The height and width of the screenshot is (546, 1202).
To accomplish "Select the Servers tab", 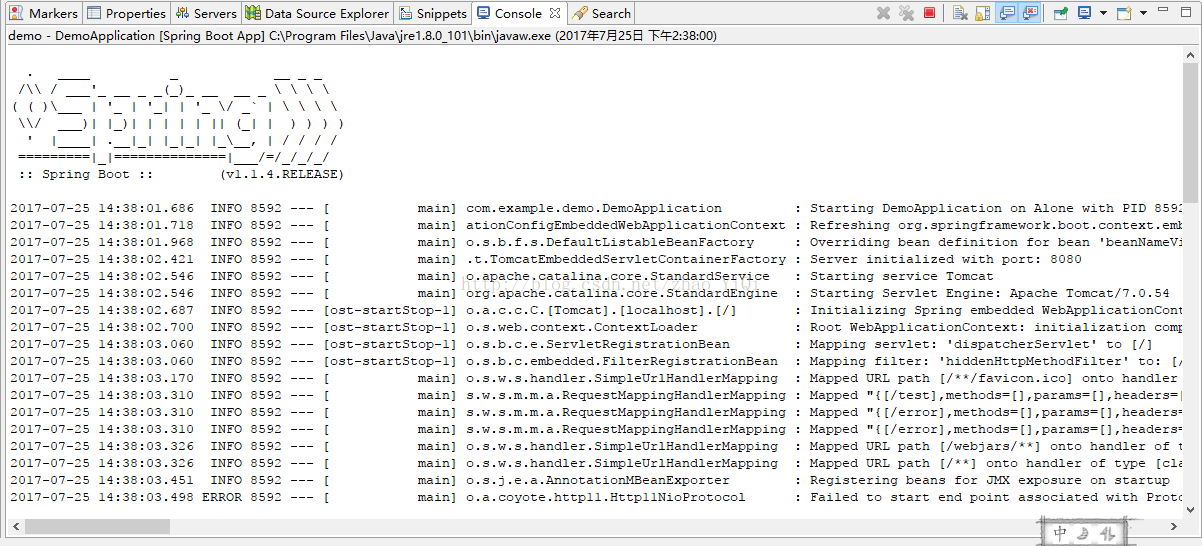I will pyautogui.click(x=206, y=13).
